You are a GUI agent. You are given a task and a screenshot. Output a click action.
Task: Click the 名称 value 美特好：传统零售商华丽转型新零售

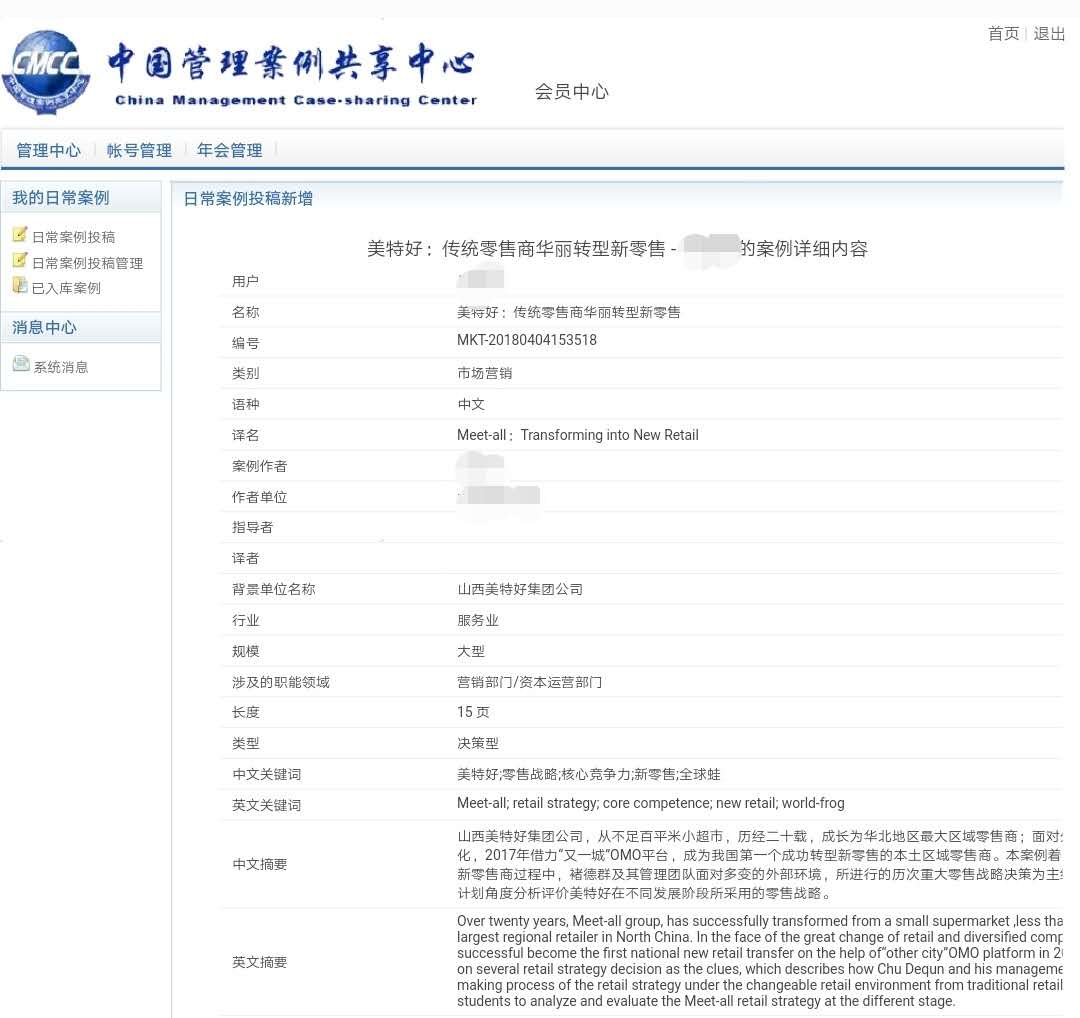[x=569, y=313]
